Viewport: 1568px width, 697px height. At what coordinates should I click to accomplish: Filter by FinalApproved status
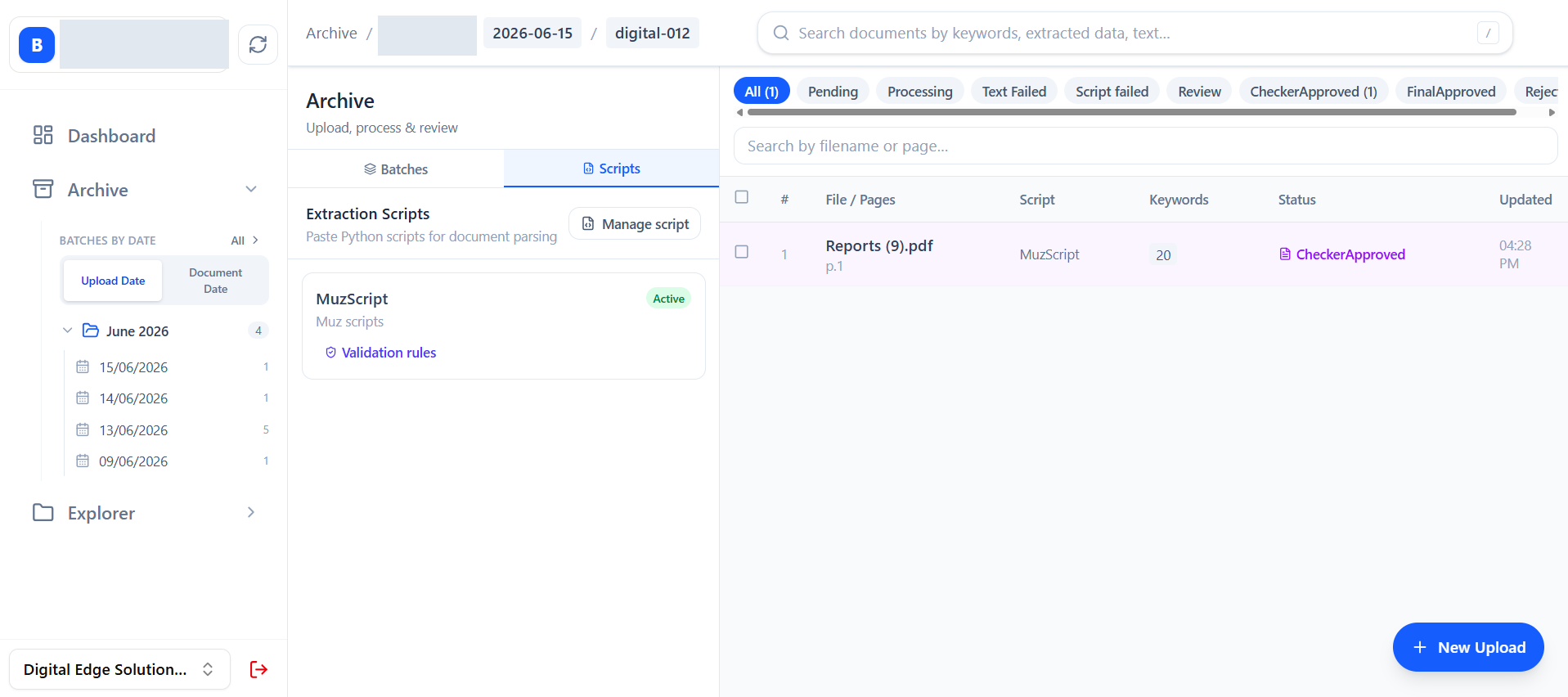1451,91
